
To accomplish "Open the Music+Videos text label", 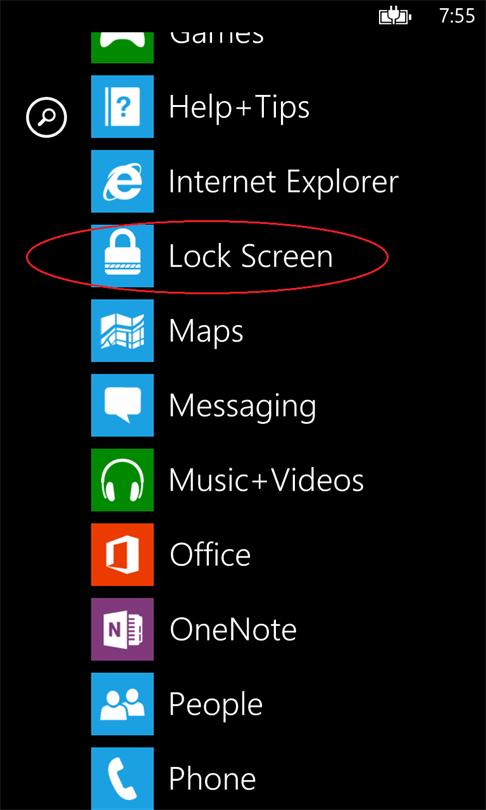I will [266, 480].
